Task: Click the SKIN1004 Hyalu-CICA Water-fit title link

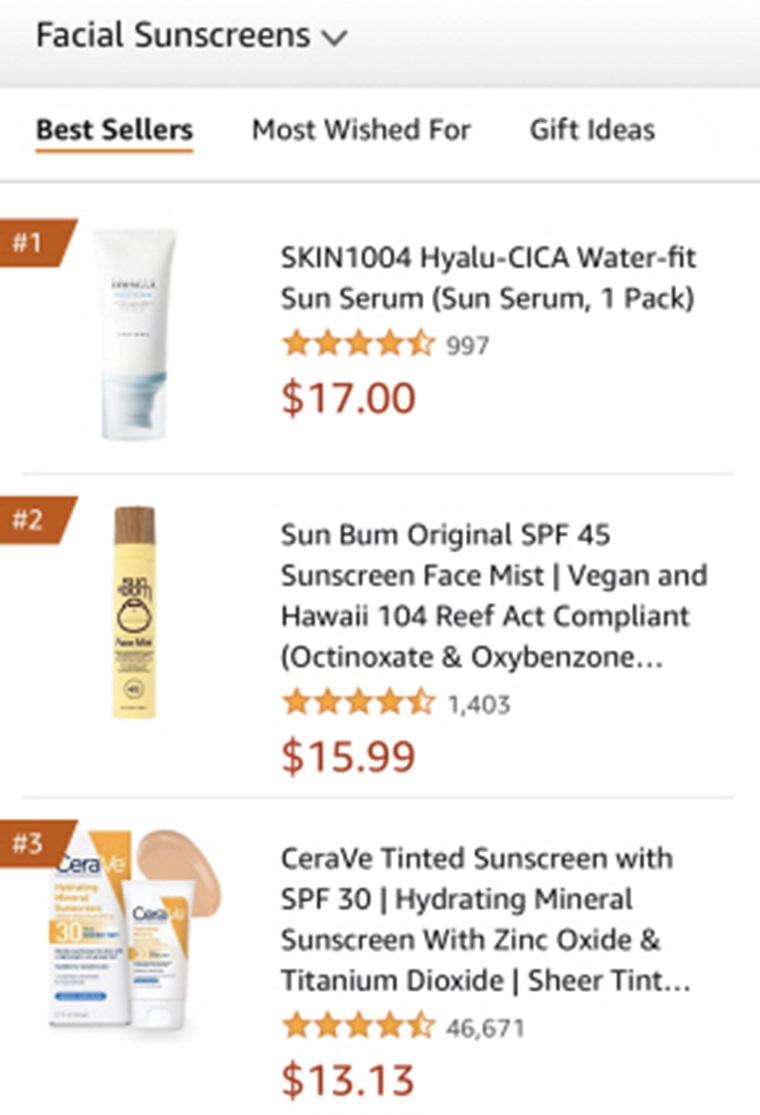Action: coord(488,278)
